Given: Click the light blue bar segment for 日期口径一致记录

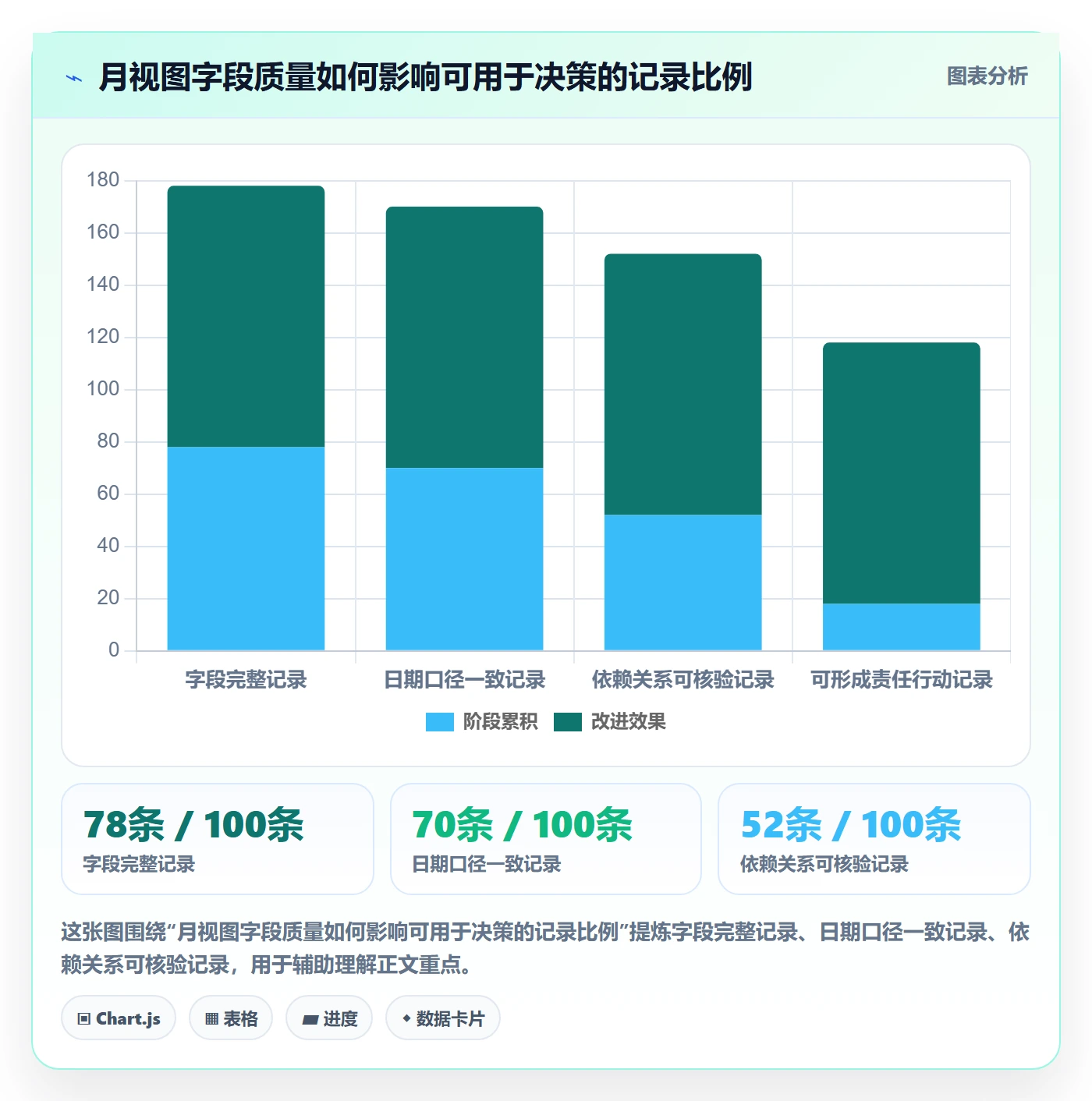Looking at the screenshot, I should tap(464, 559).
